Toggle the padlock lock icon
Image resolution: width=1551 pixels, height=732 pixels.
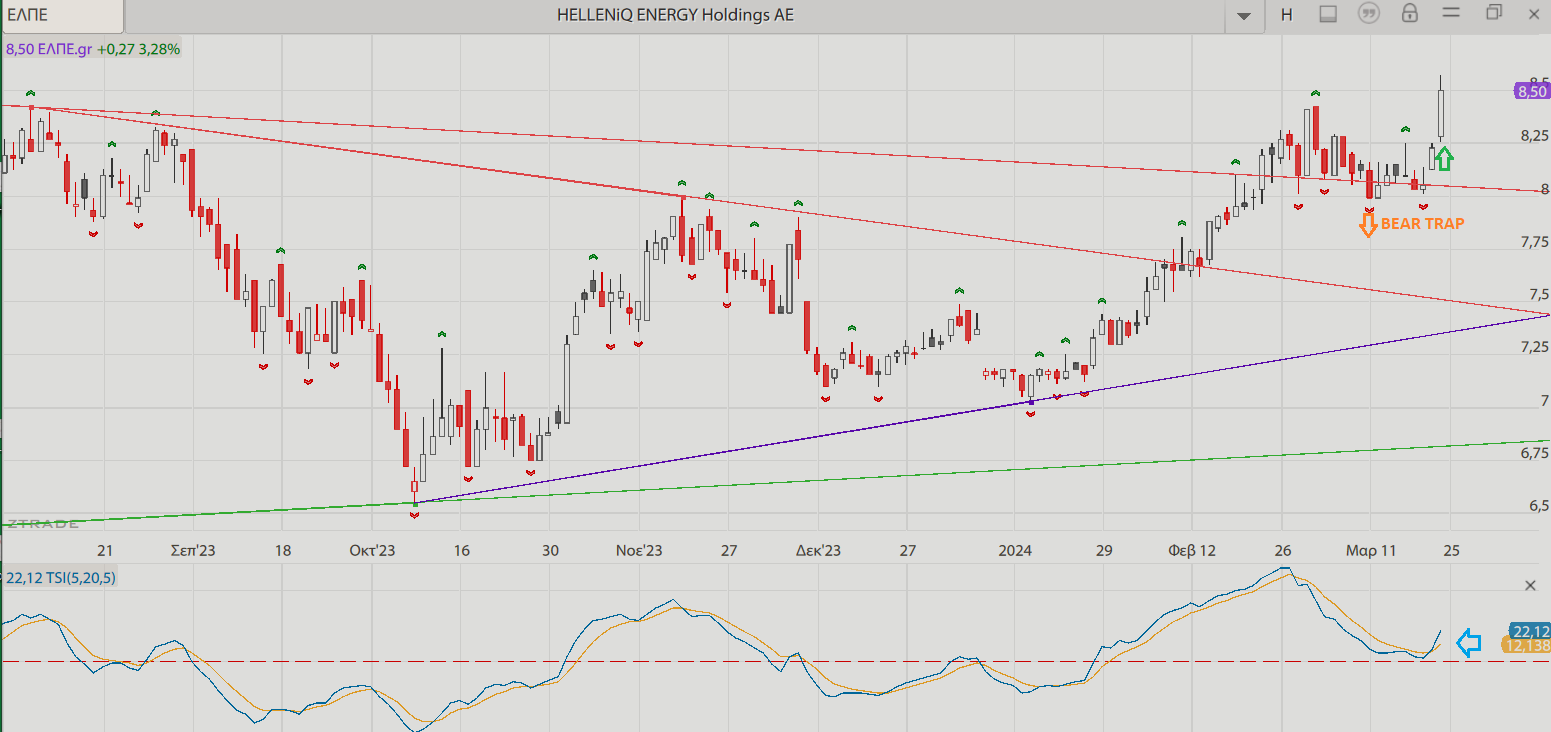(1410, 13)
